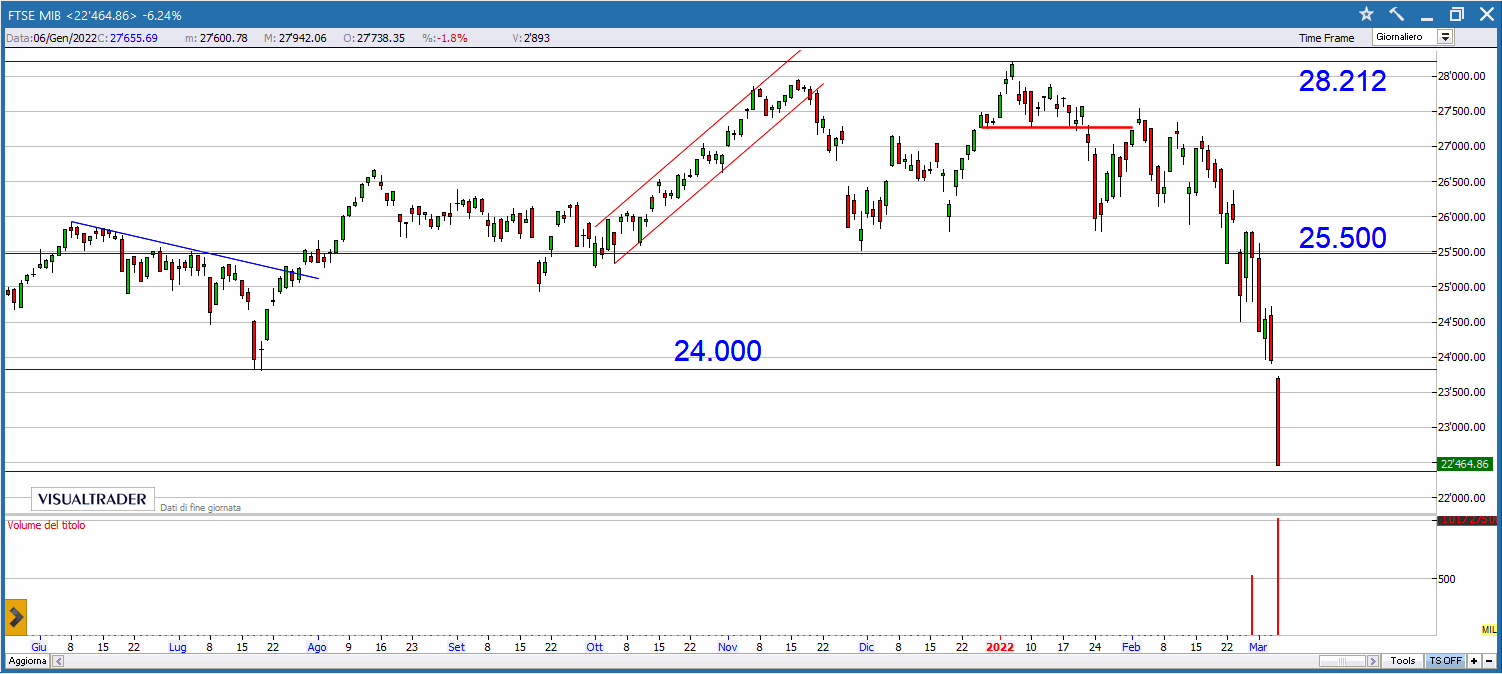1502x674 pixels.
Task: Click the opening value O: 27'738.35
Action: [x=373, y=38]
